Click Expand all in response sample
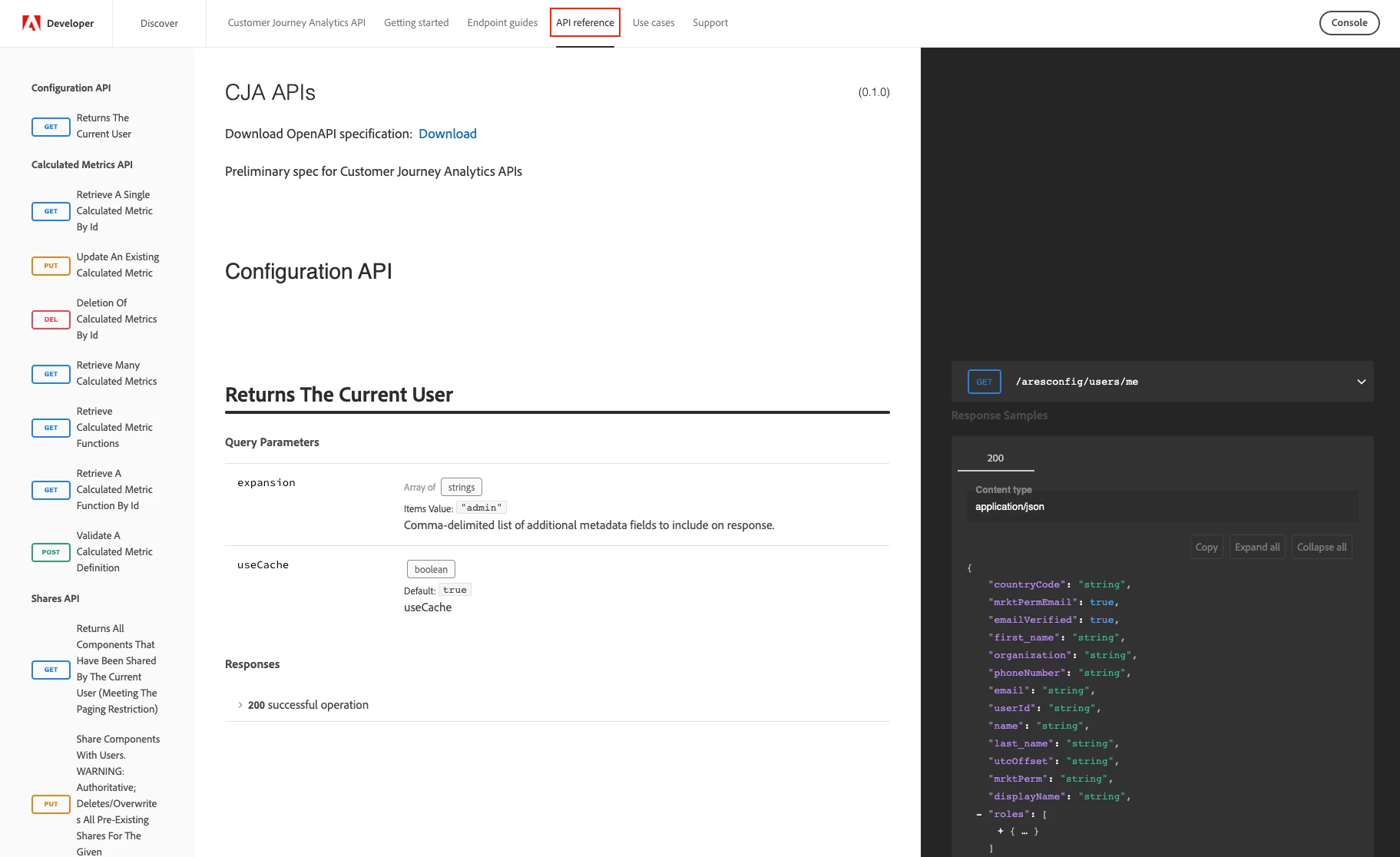The height and width of the screenshot is (857, 1400). pyautogui.click(x=1257, y=548)
